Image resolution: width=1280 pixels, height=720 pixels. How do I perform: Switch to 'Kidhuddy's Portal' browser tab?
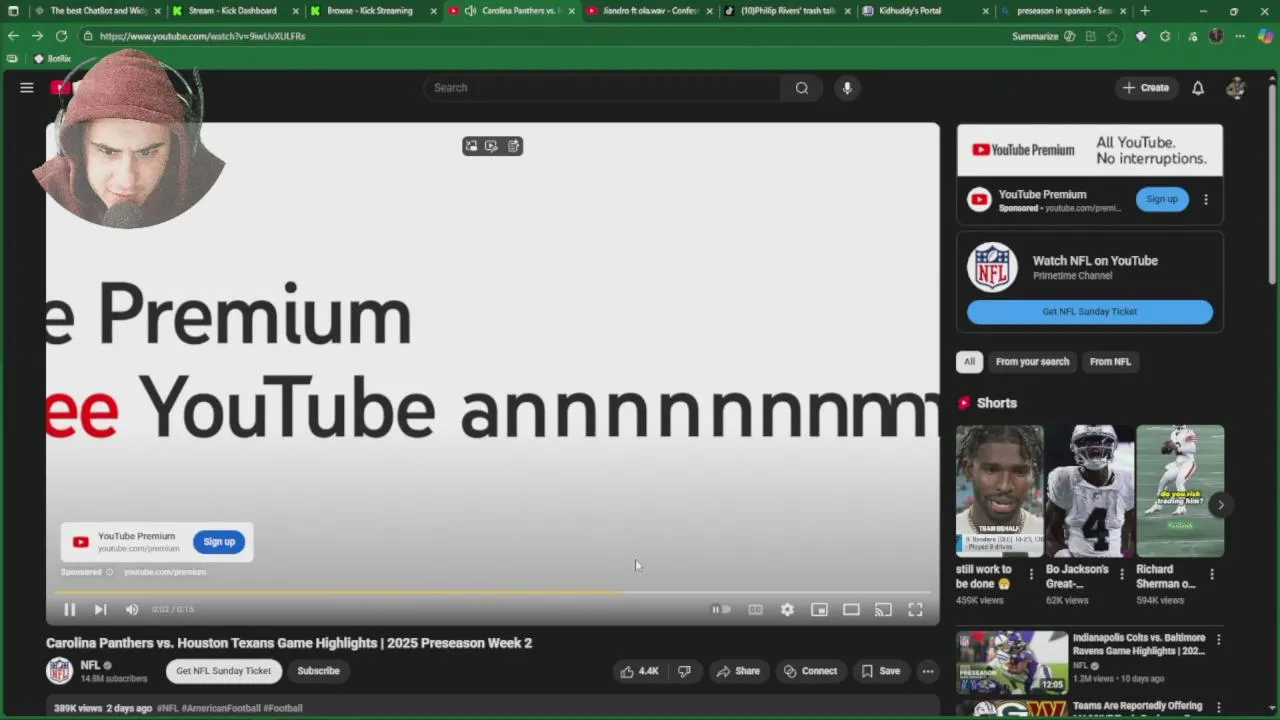[x=910, y=11]
